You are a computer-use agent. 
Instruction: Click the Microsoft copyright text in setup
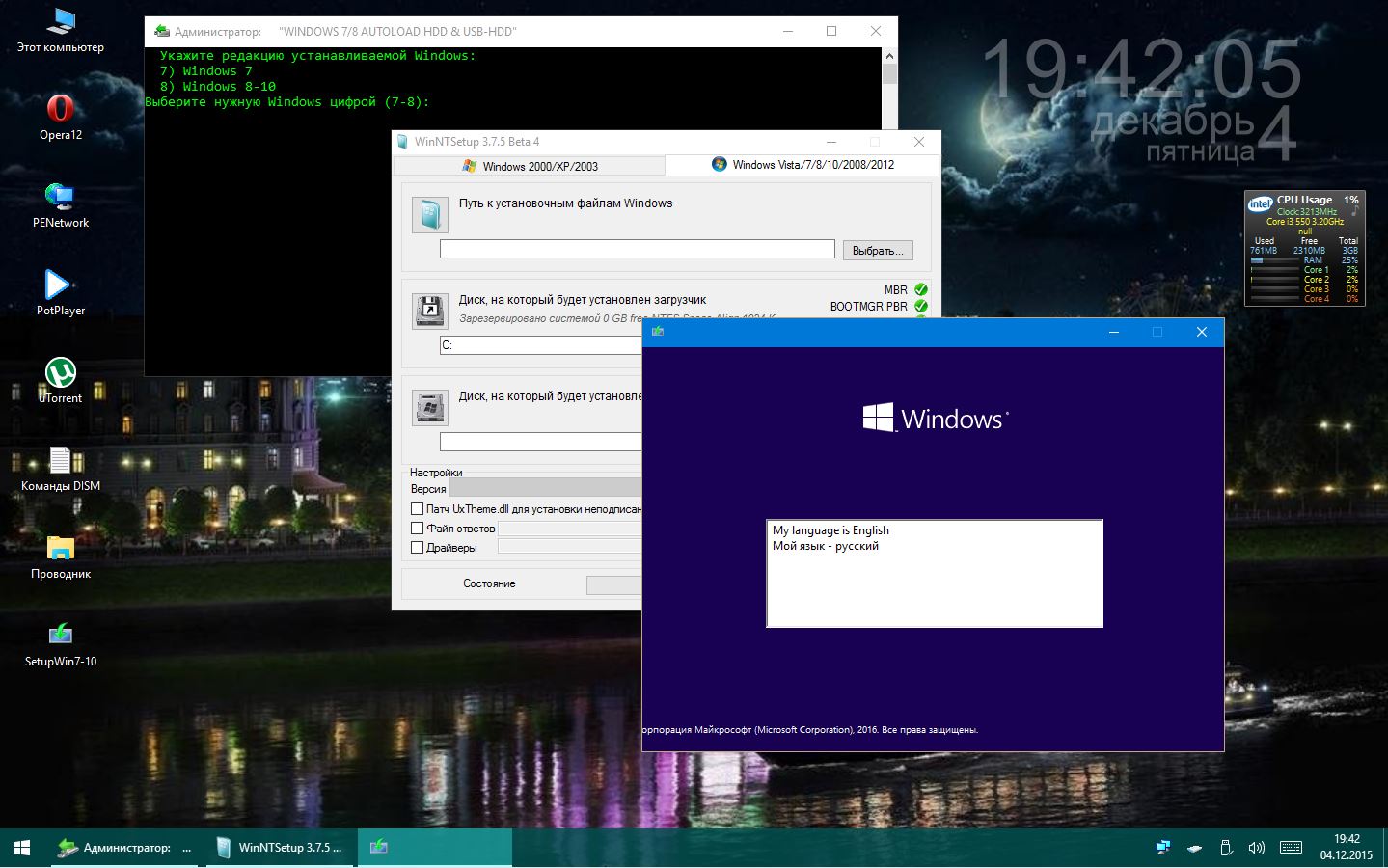coord(810,730)
